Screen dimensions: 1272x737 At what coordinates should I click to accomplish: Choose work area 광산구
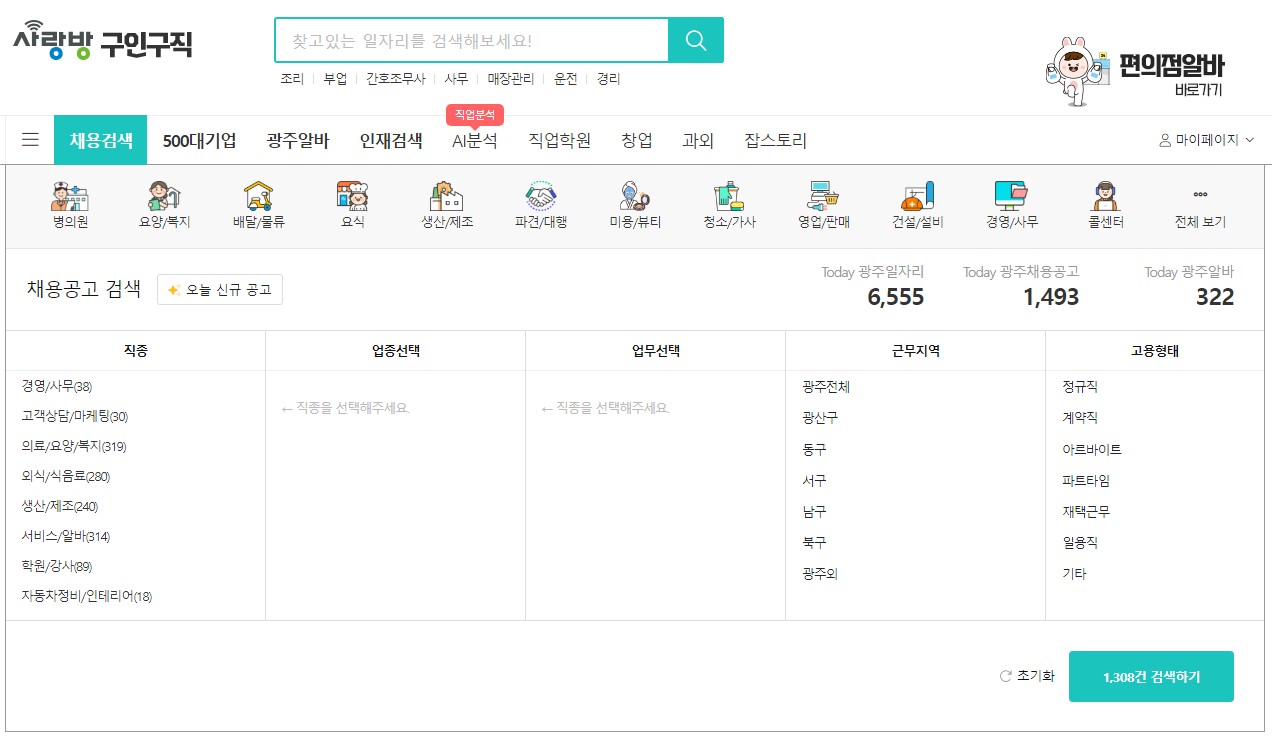(820, 418)
